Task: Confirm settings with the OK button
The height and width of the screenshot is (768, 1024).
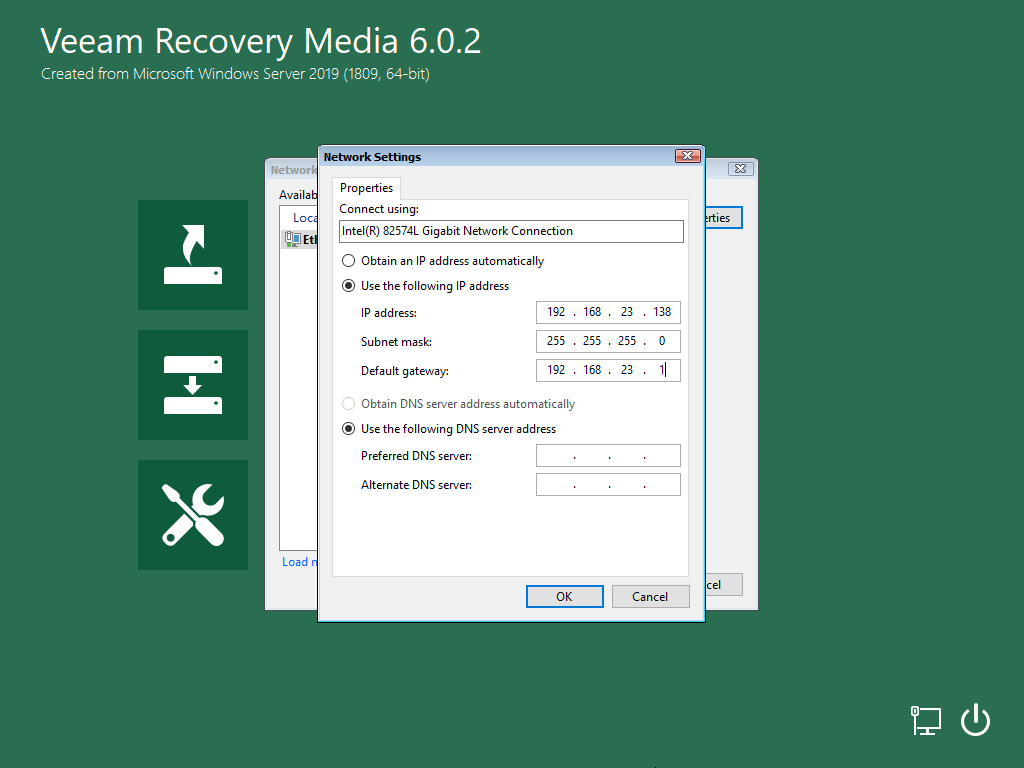Action: click(564, 596)
